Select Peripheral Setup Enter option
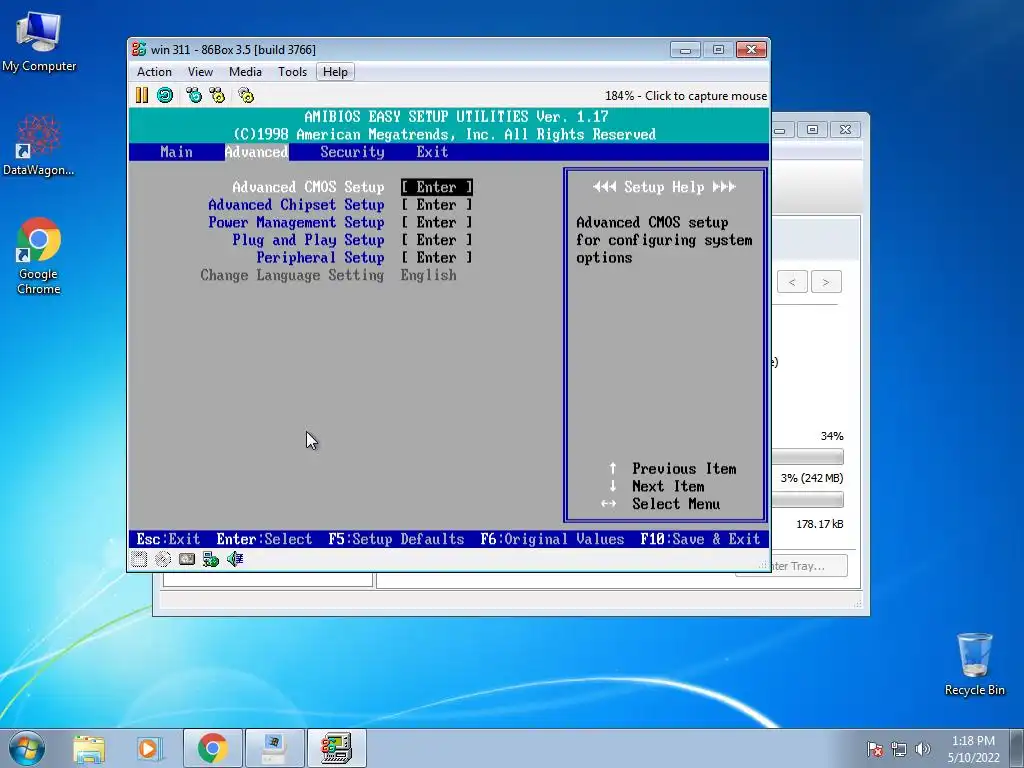Screen dimensions: 1024x768 click(436, 258)
